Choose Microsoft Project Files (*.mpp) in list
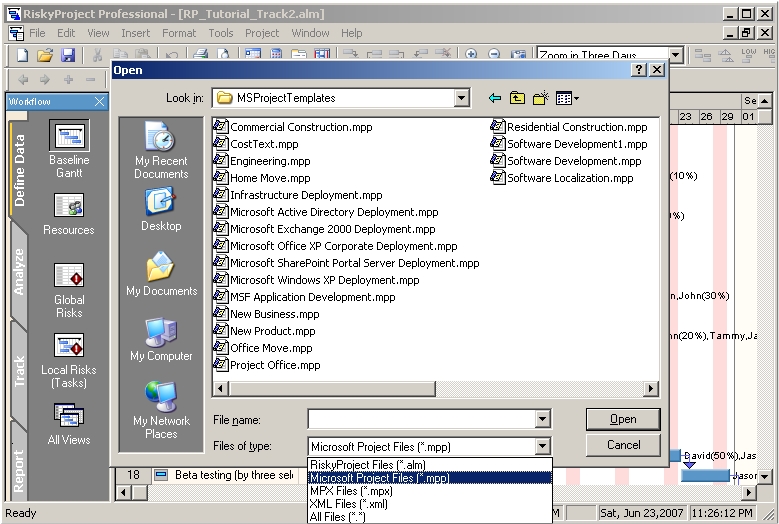Screen dimensions: 779x524 430,478
